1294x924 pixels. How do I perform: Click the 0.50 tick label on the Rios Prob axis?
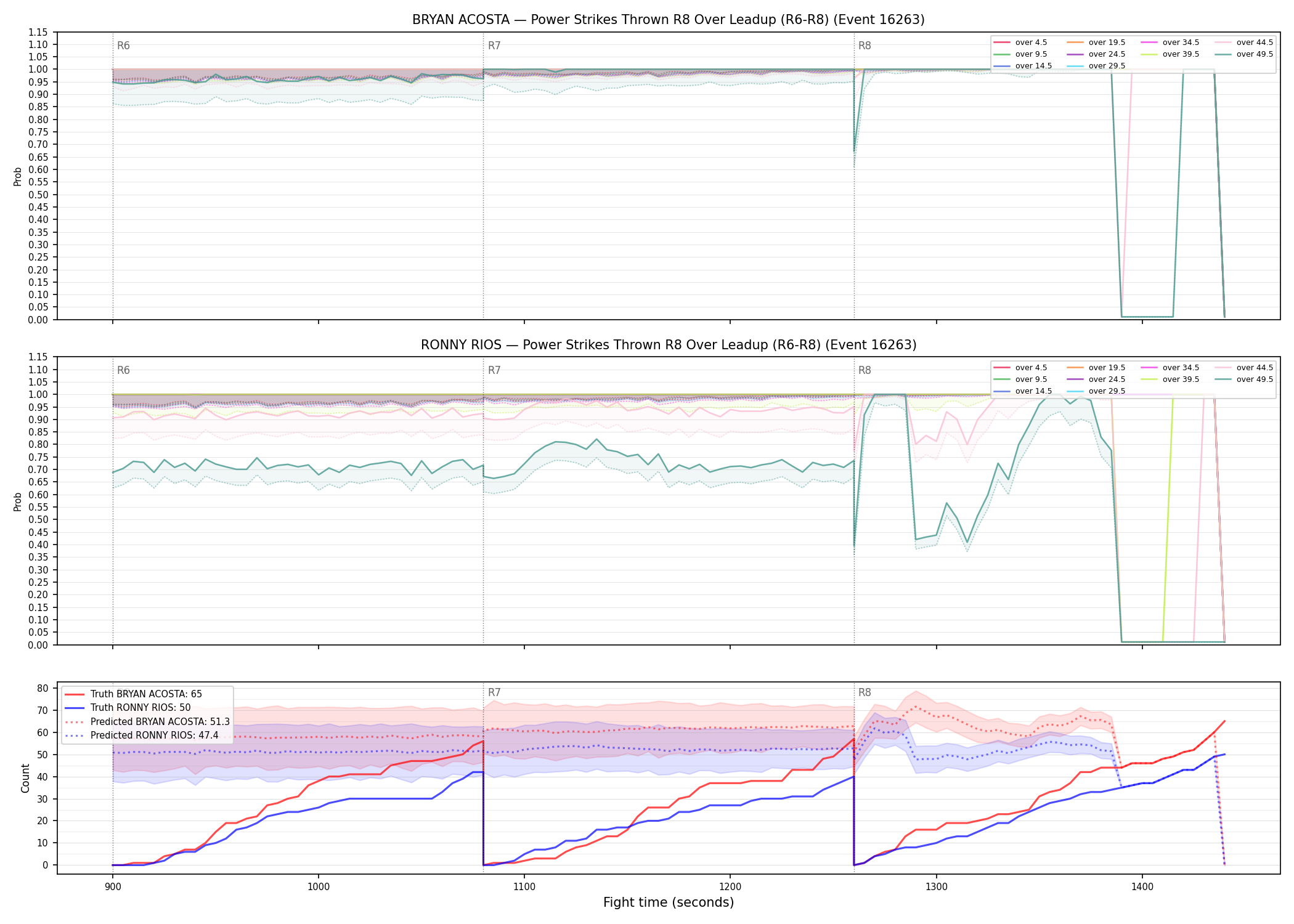point(38,520)
